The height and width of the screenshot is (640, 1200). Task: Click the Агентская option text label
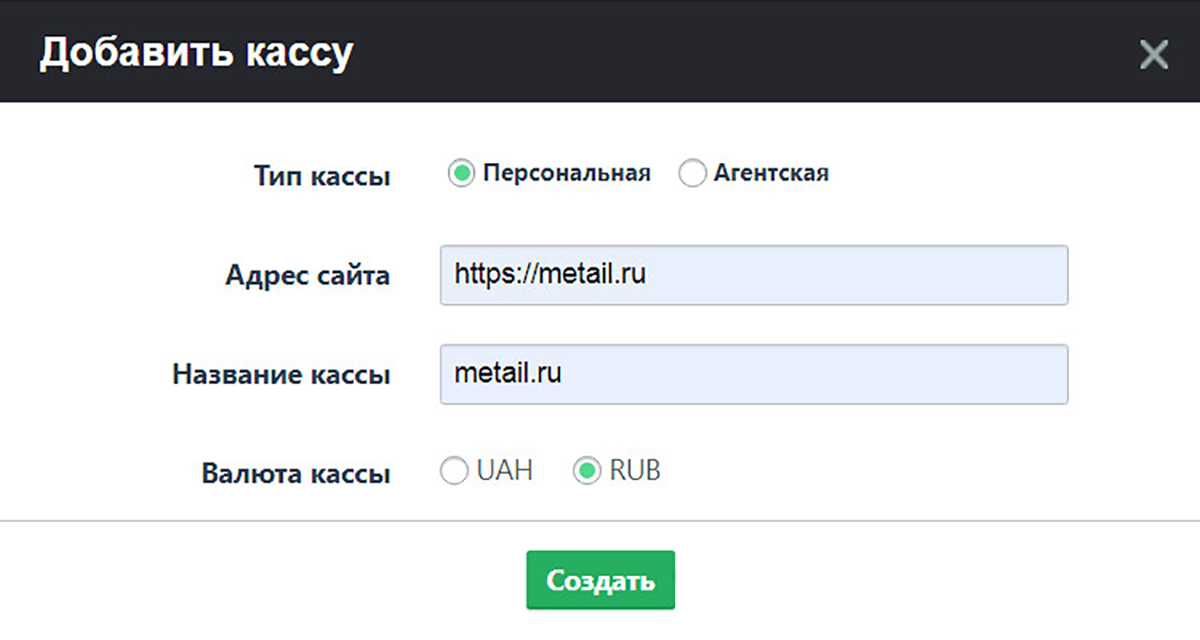tap(771, 173)
